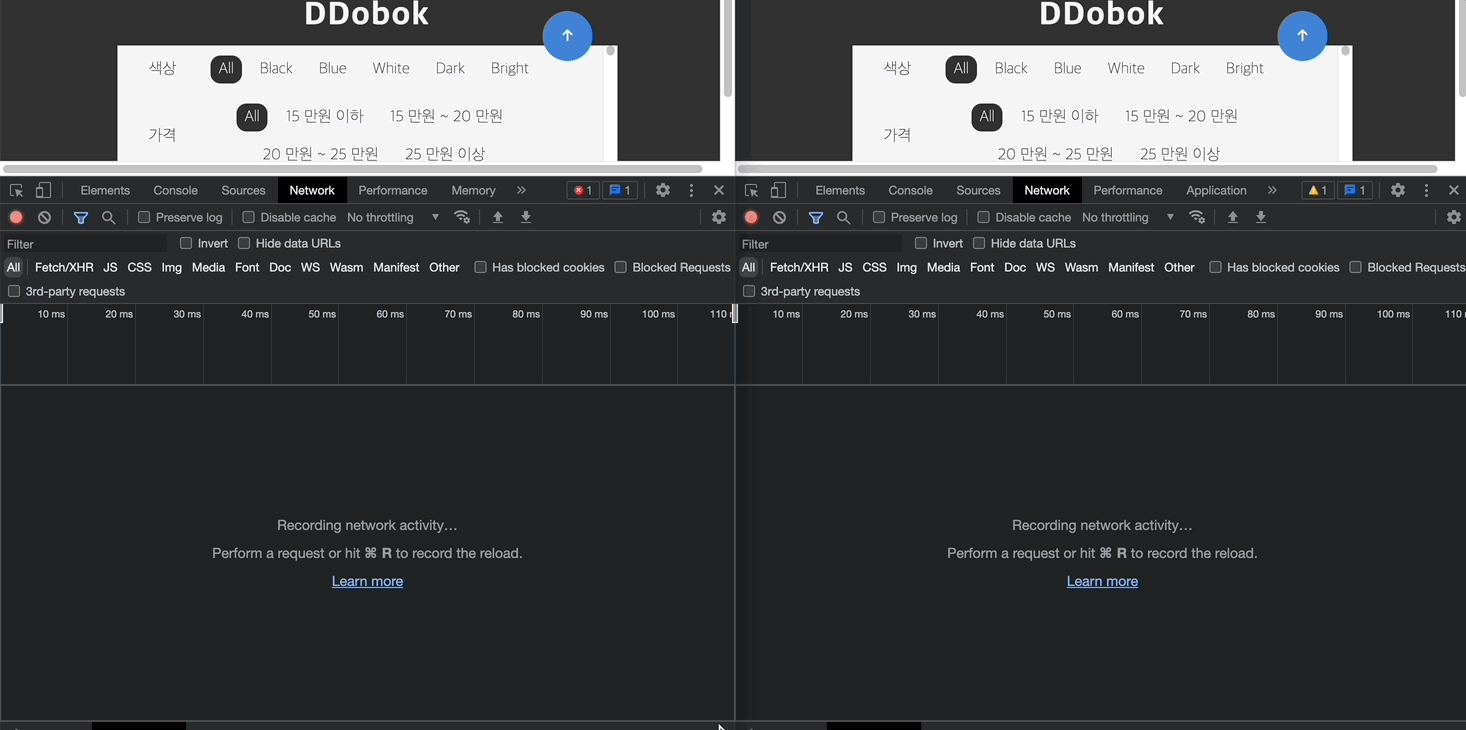This screenshot has height=730, width=1466.
Task: Select the inspect element cursor tool
Action: pos(16,190)
